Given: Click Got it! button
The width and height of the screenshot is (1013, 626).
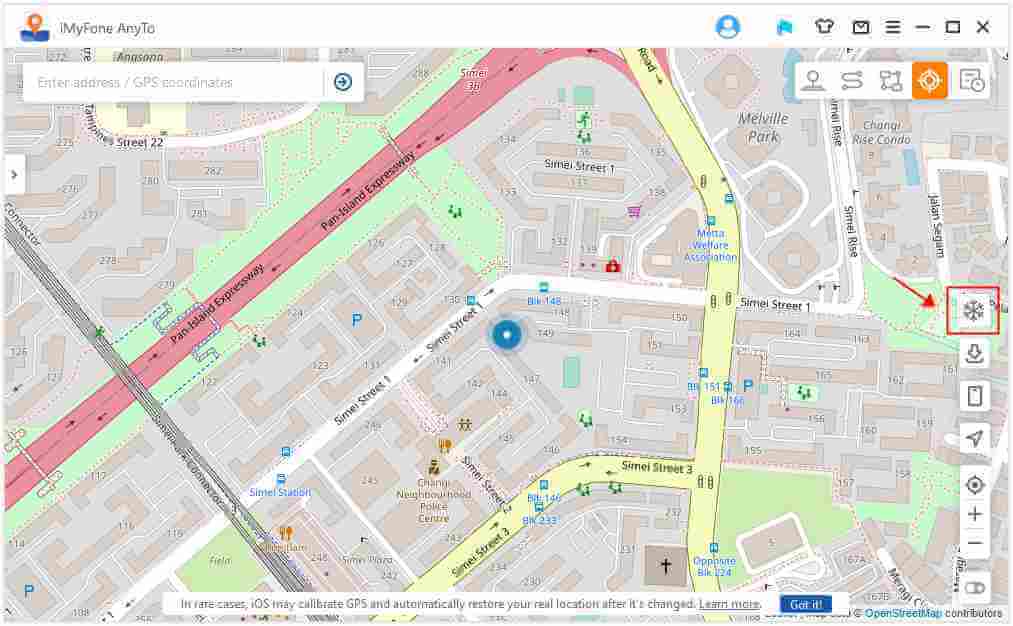Looking at the screenshot, I should (806, 605).
